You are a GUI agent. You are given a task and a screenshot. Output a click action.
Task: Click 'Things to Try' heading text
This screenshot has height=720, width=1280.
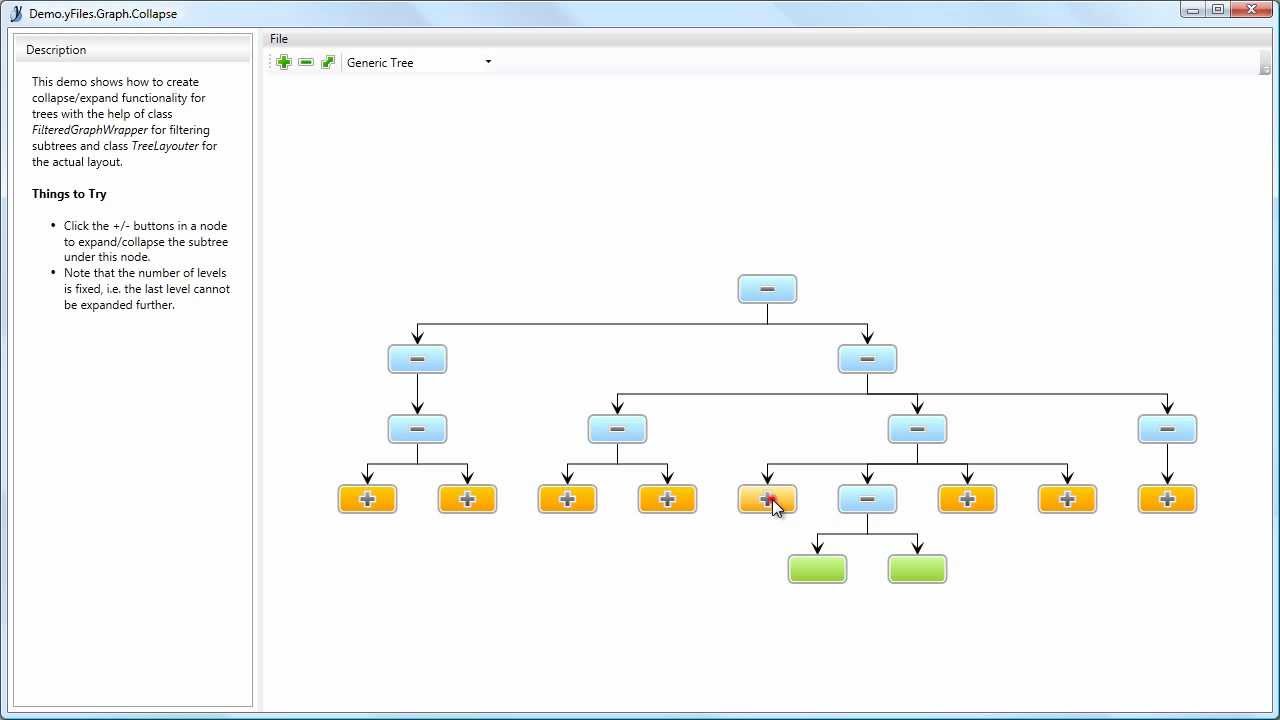69,194
